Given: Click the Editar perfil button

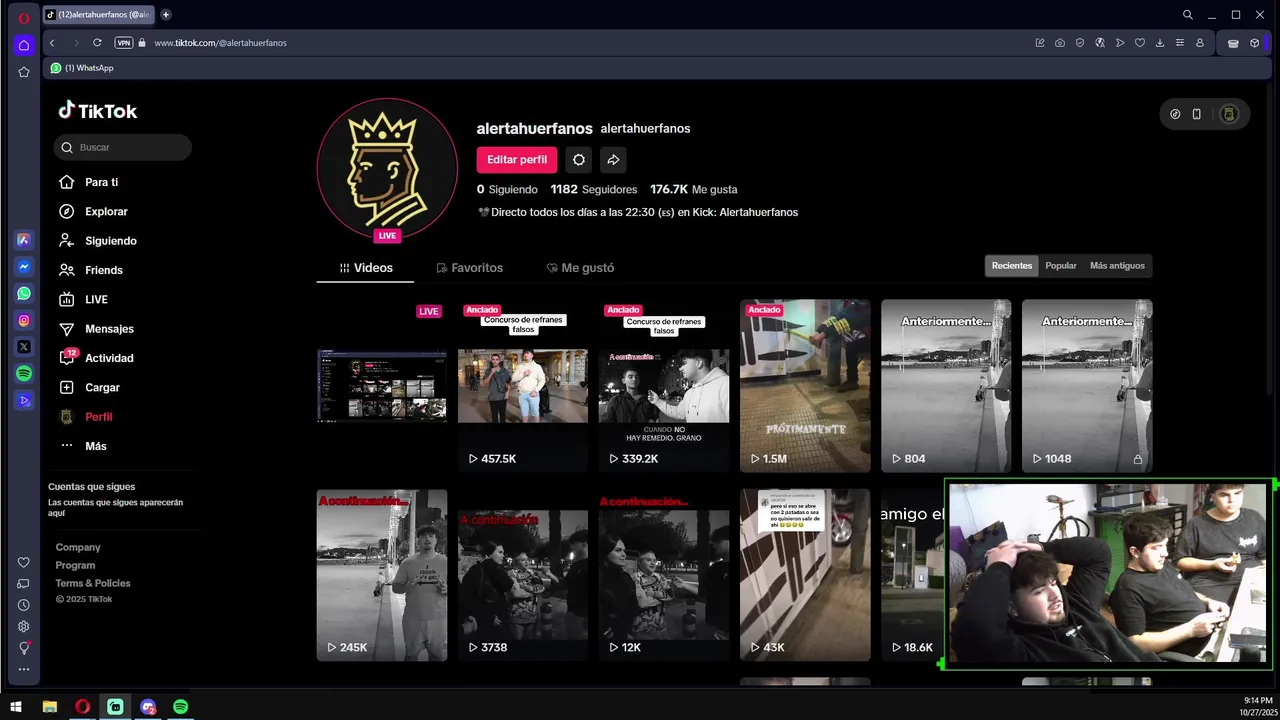Looking at the screenshot, I should click(517, 160).
